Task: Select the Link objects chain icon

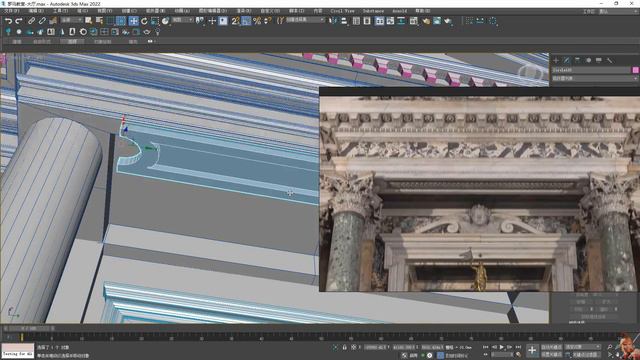Action: (x=31, y=21)
